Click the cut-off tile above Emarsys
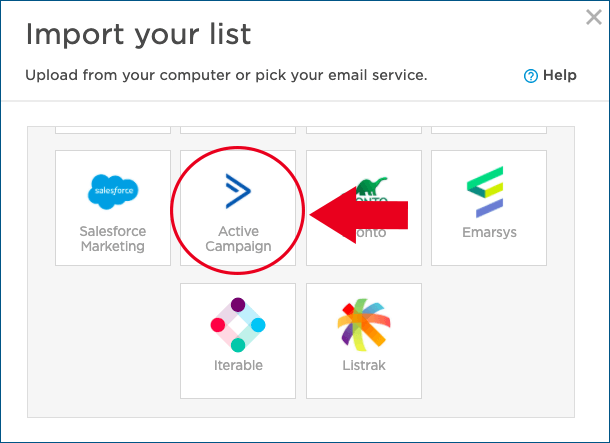The height and width of the screenshot is (443, 610). coord(489,129)
